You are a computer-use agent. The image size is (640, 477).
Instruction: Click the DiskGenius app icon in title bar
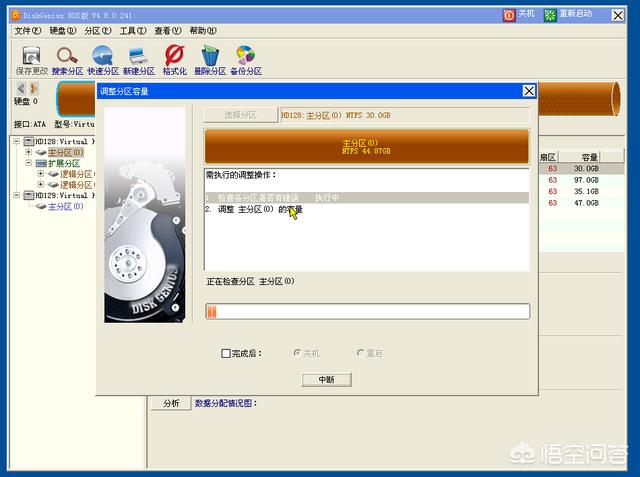[x=16, y=16]
